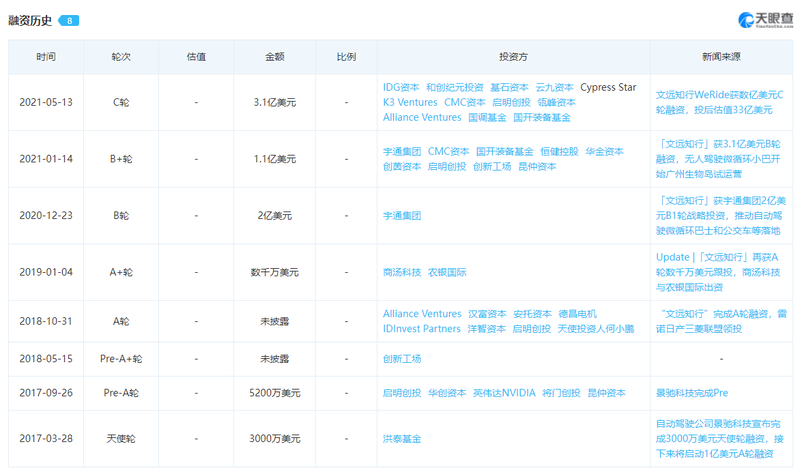800x470 pixels.
Task: Open 领峰资本 investor link
Action: pyautogui.click(x=557, y=102)
